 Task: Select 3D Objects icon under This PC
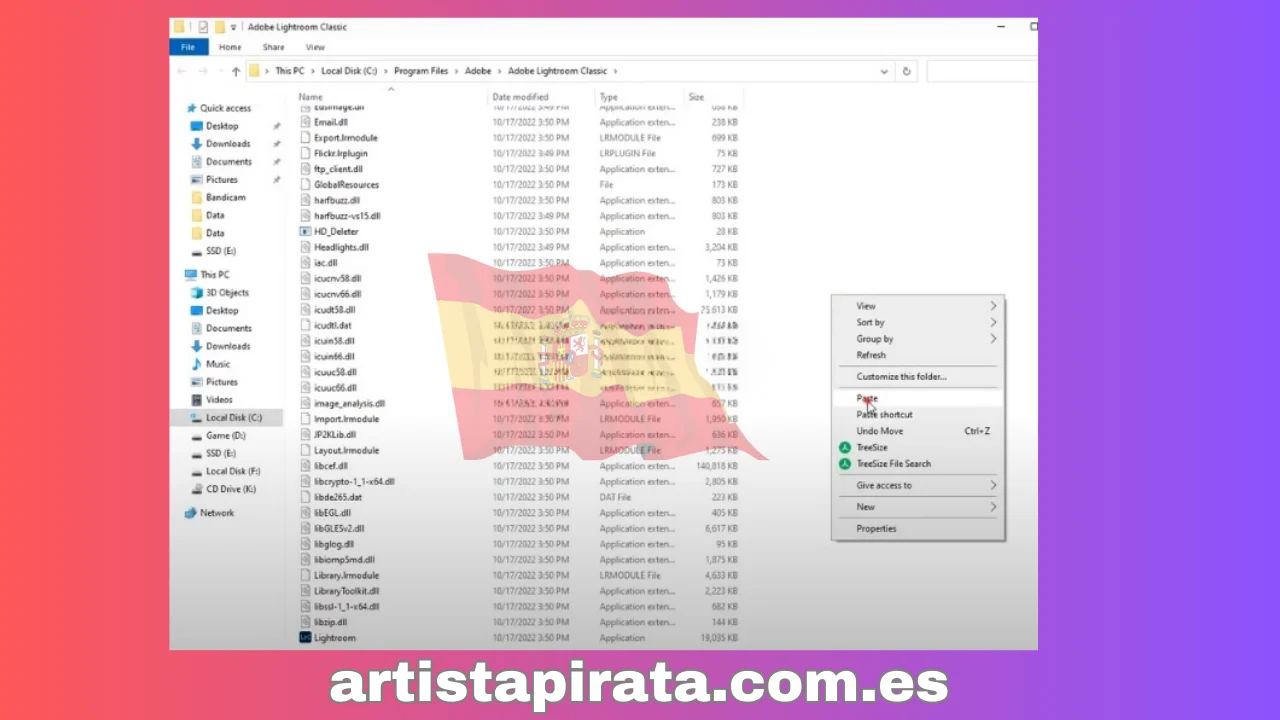197,293
